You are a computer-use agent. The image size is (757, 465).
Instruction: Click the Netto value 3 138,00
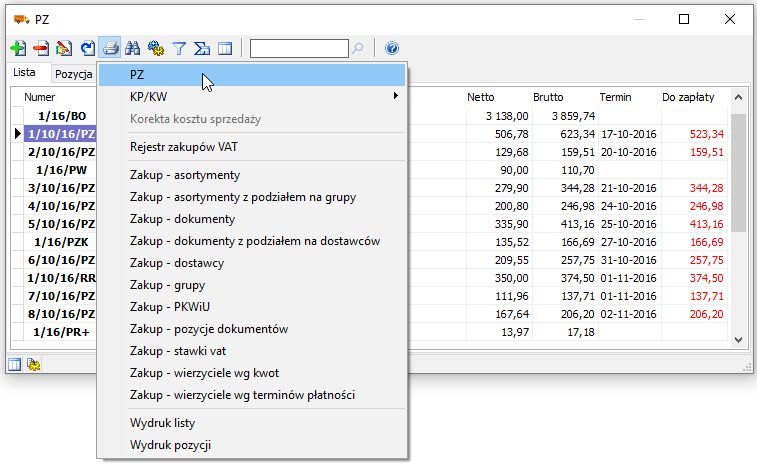507,116
